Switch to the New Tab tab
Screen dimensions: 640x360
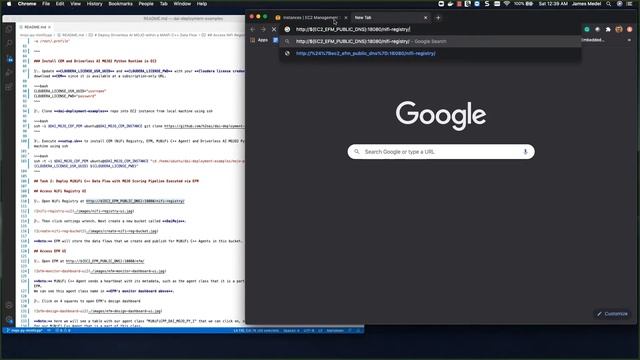coord(390,18)
